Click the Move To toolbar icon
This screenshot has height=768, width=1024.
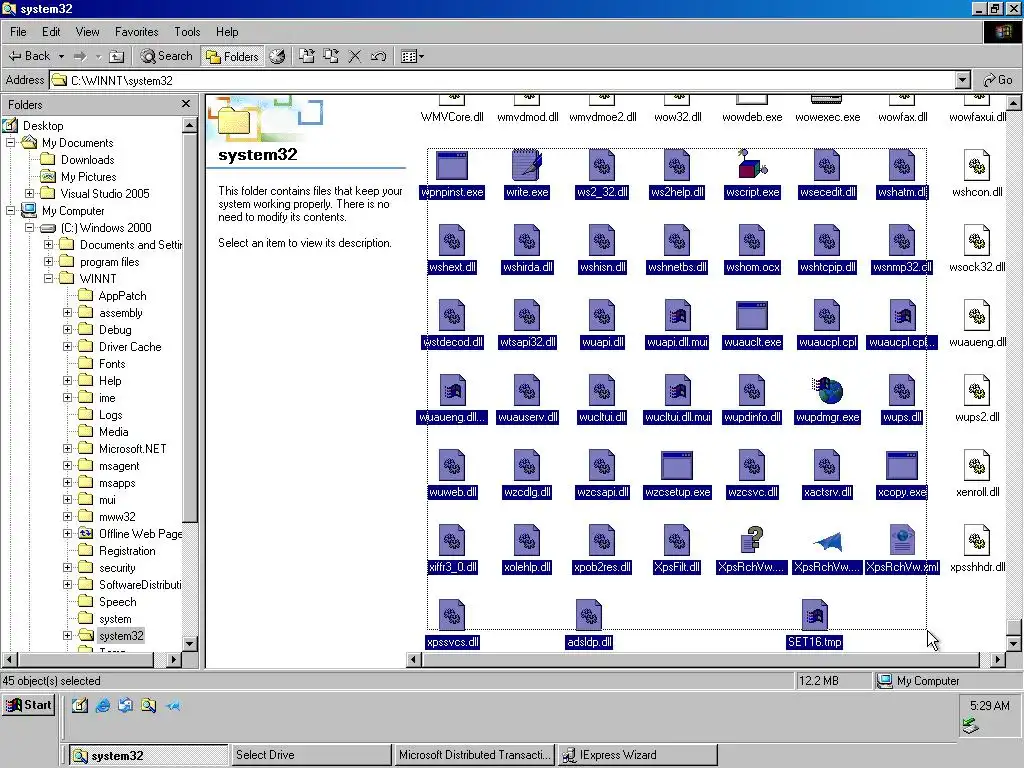pyautogui.click(x=306, y=56)
